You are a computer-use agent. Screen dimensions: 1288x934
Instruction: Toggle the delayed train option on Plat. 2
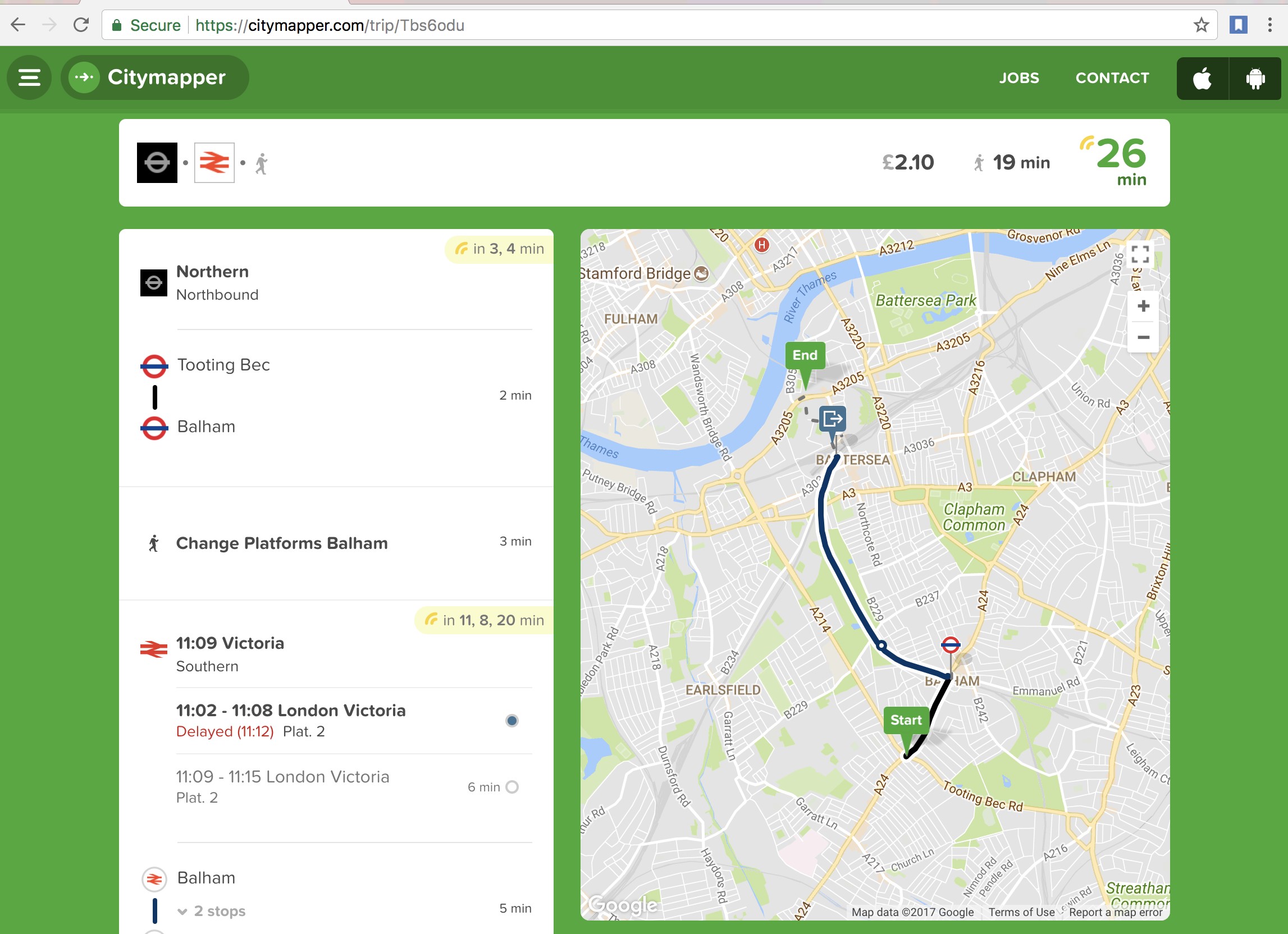(511, 721)
